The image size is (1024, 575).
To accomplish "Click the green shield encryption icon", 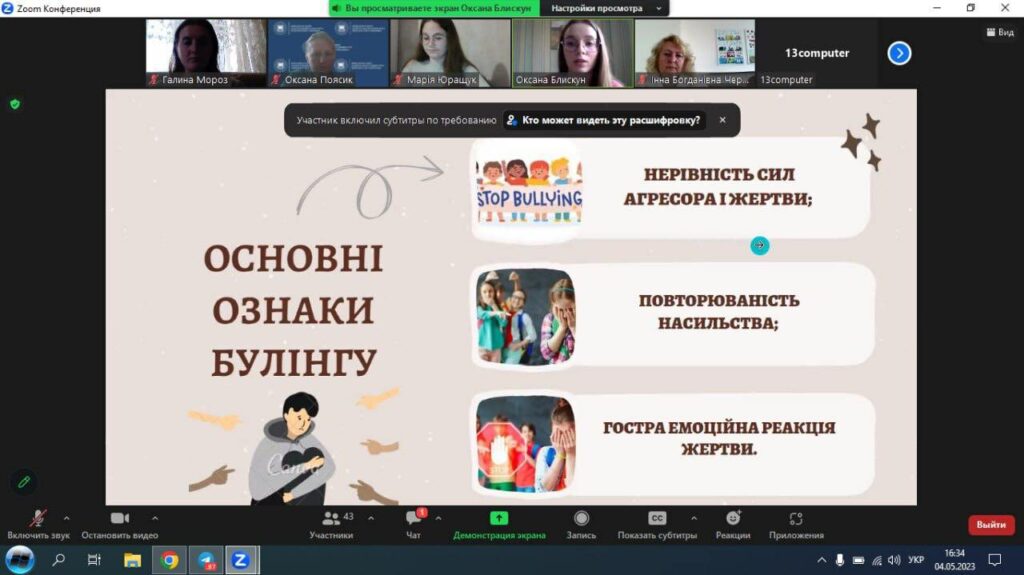I will (x=15, y=103).
